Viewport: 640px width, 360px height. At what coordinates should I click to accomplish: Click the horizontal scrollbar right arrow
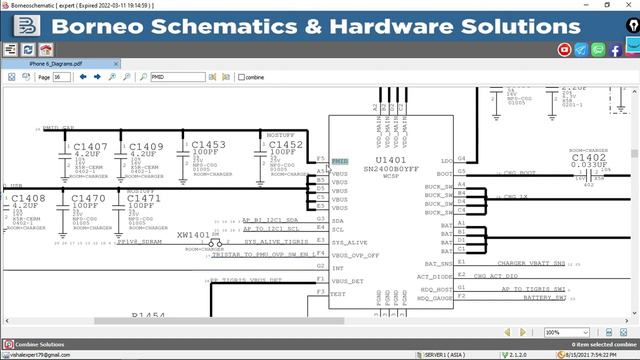click(x=627, y=321)
